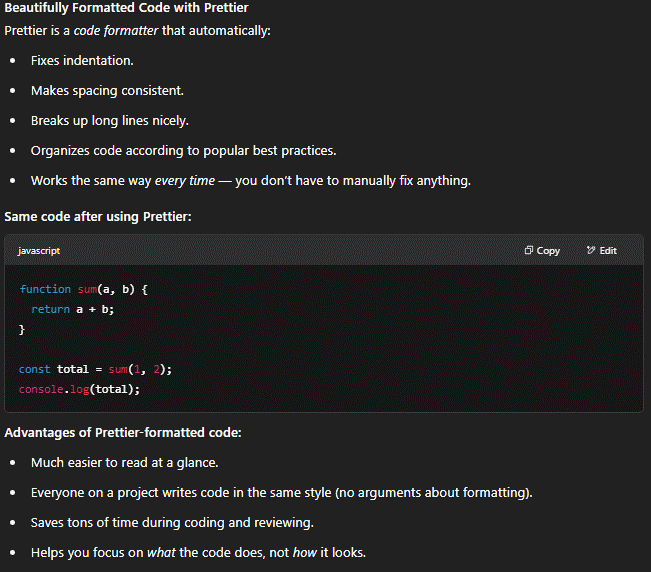Click the italic word 'what' in last bullet

161,553
